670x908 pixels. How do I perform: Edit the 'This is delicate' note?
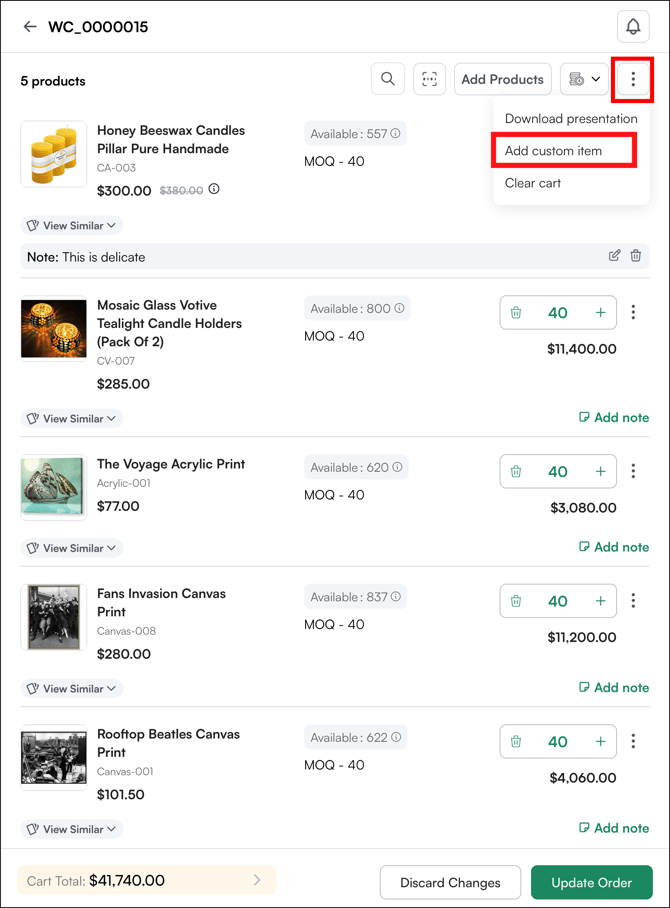[614, 256]
